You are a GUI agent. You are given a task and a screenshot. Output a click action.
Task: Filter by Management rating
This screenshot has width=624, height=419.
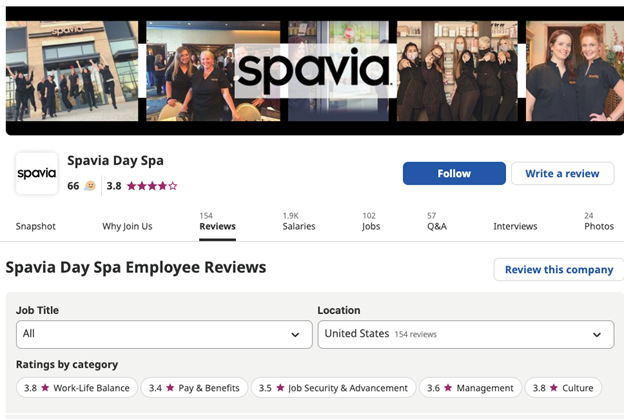click(470, 388)
